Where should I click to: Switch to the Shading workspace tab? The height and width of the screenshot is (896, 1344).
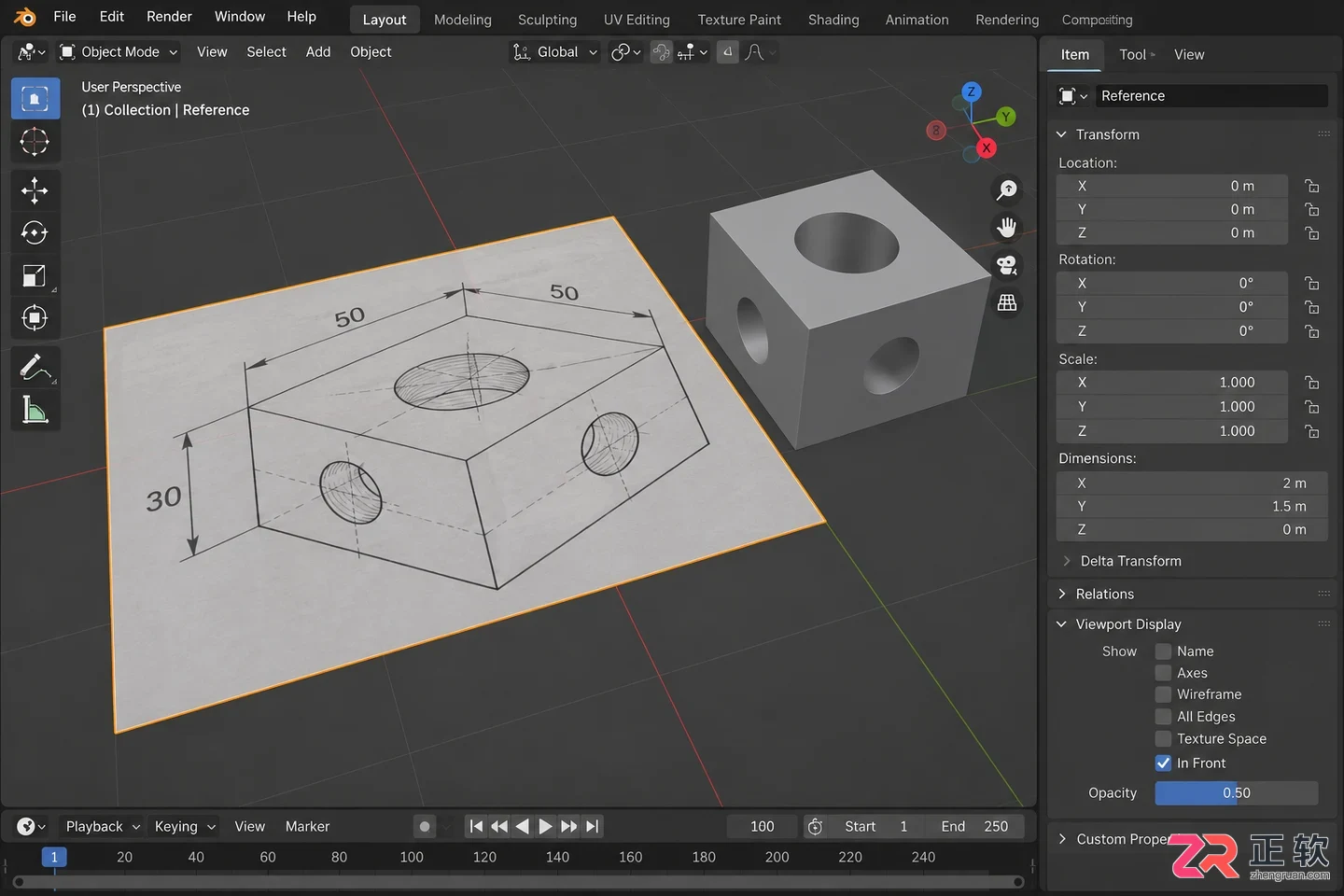[x=833, y=20]
